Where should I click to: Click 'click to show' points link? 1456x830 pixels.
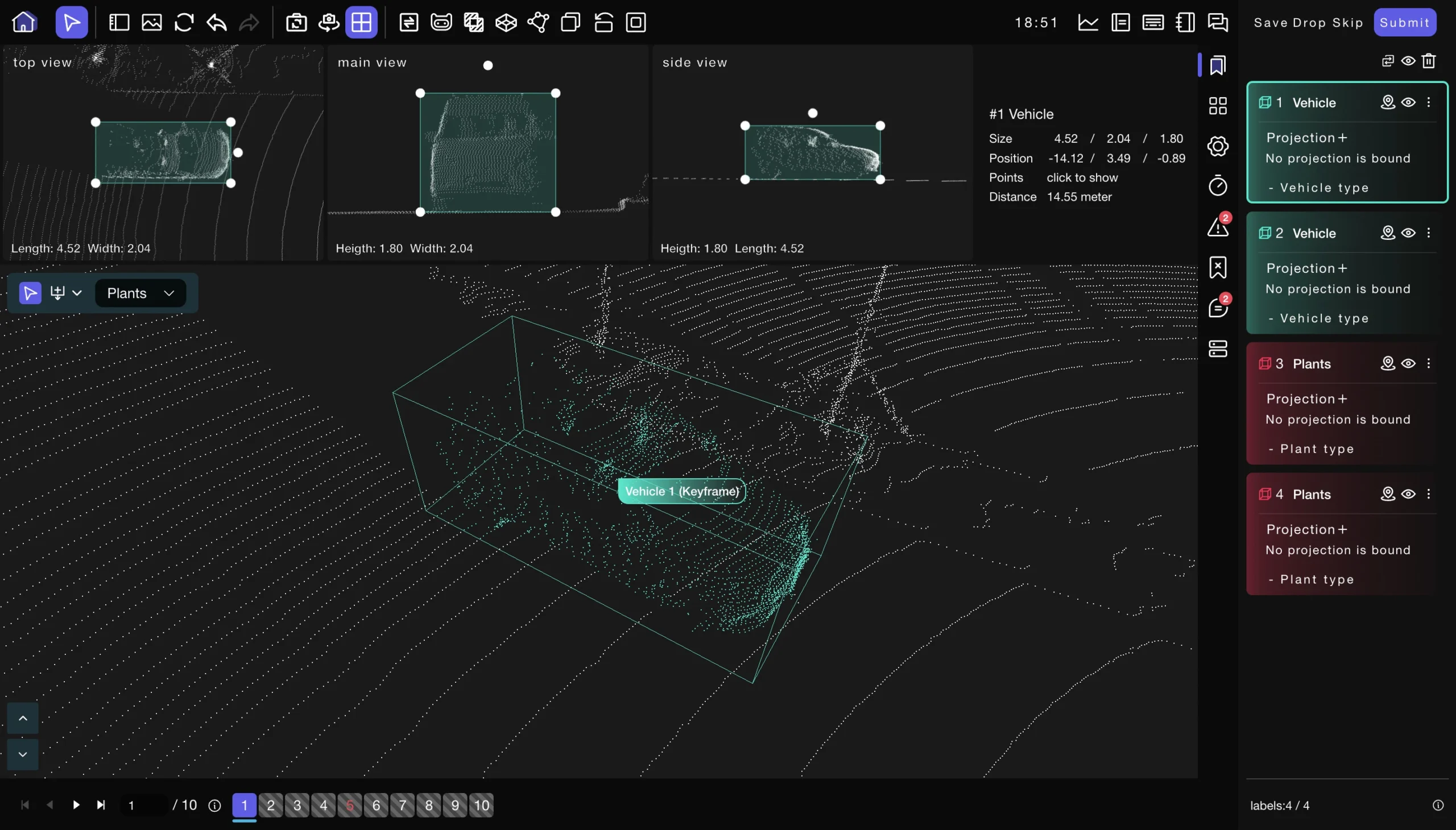point(1082,177)
